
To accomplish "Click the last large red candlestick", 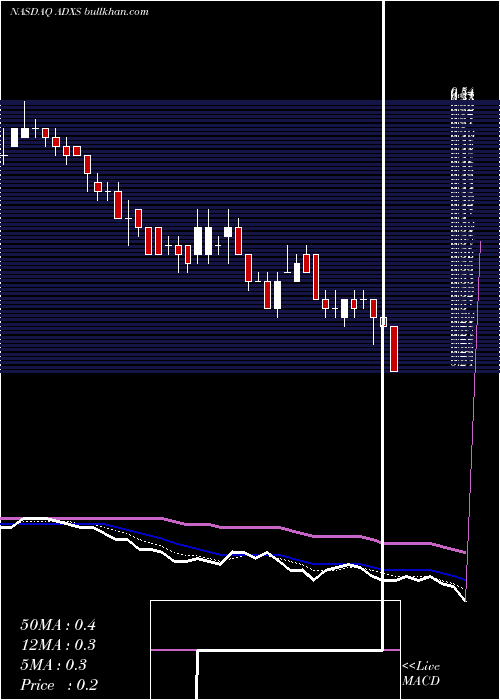I will tap(394, 349).
